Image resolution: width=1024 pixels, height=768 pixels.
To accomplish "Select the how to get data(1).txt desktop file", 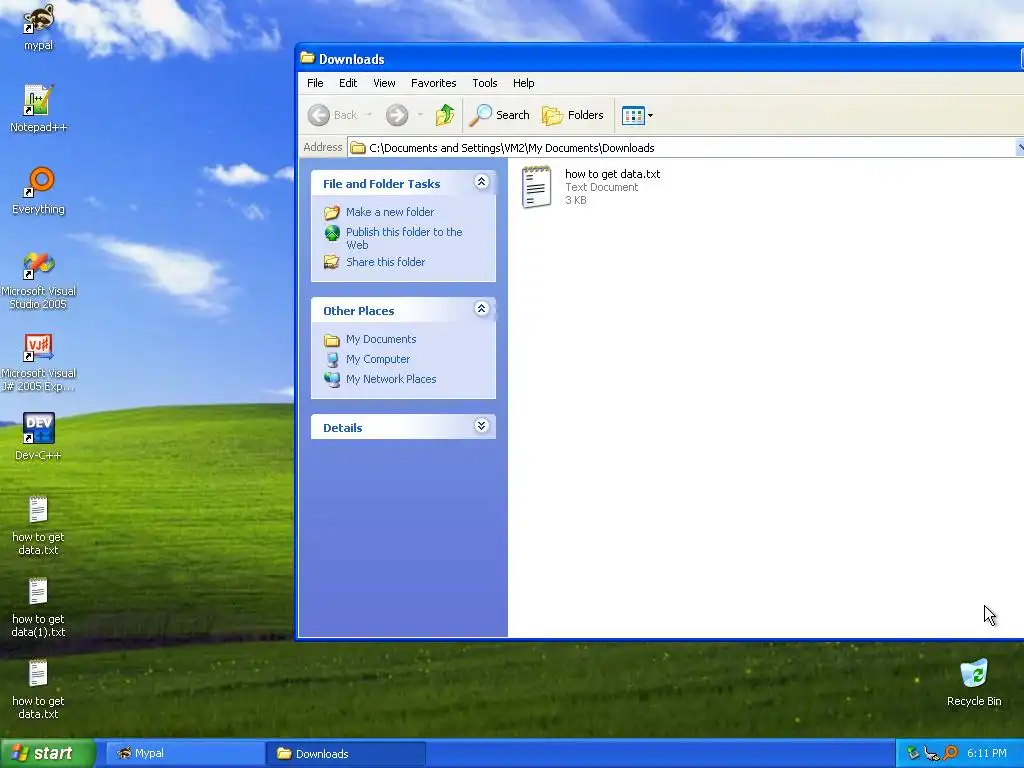I will [38, 607].
